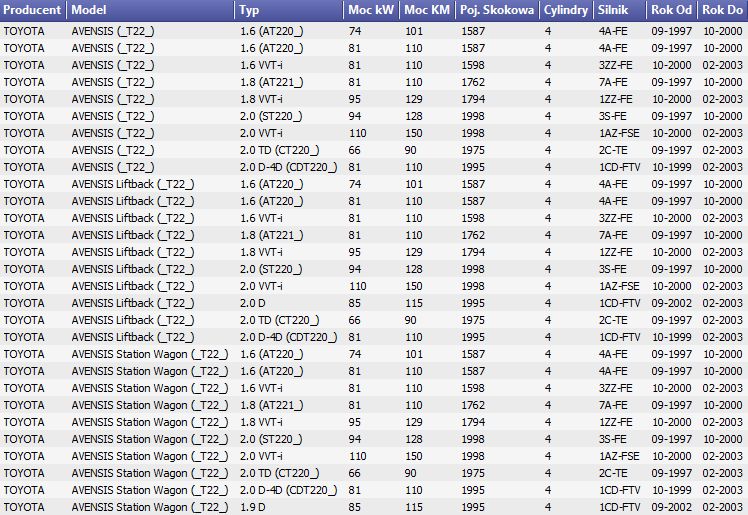Image resolution: width=748 pixels, height=515 pixels.
Task: Sort by the Moc KM column header
Action: (x=427, y=10)
